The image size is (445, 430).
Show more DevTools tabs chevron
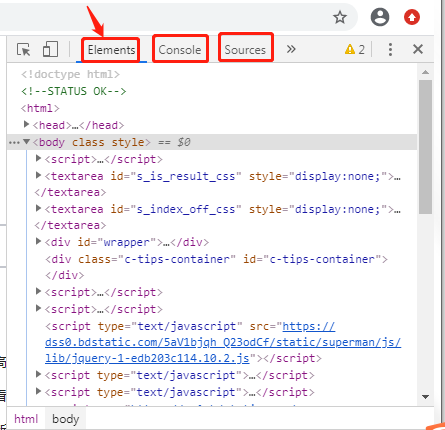click(x=291, y=49)
